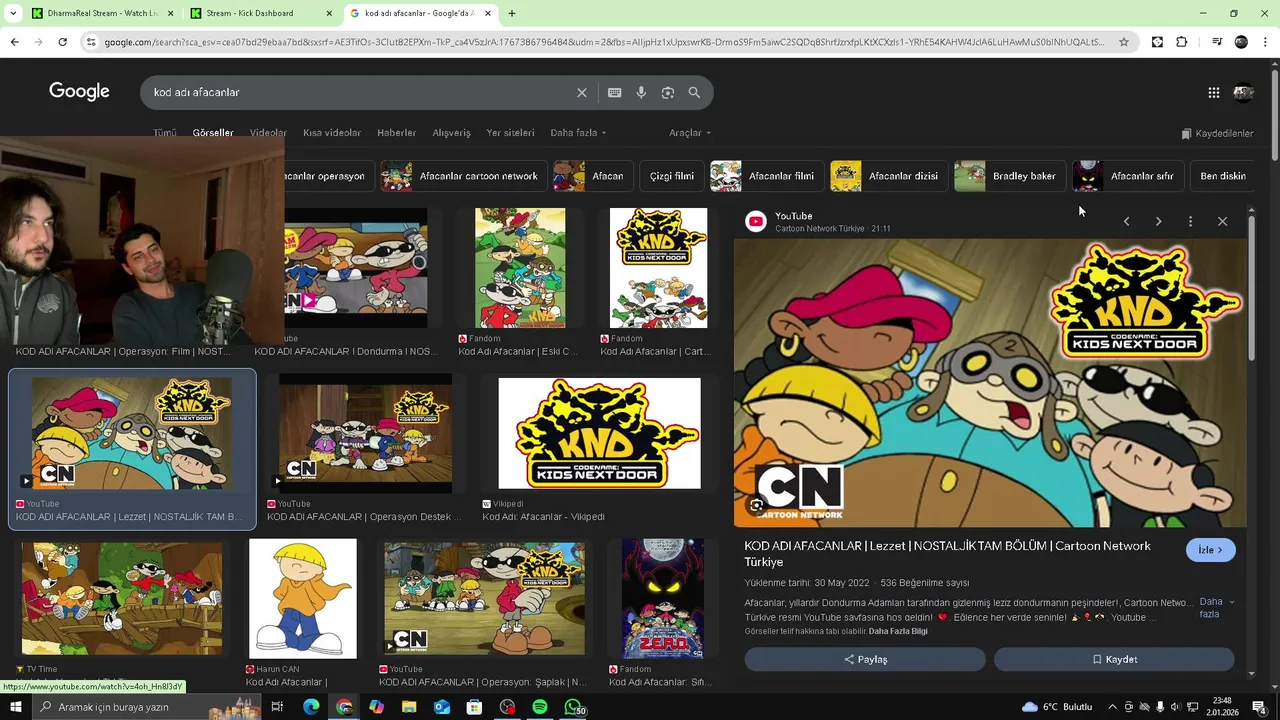Screen dimensions: 1280x720
Task: Click the İzle button
Action: click(1210, 550)
